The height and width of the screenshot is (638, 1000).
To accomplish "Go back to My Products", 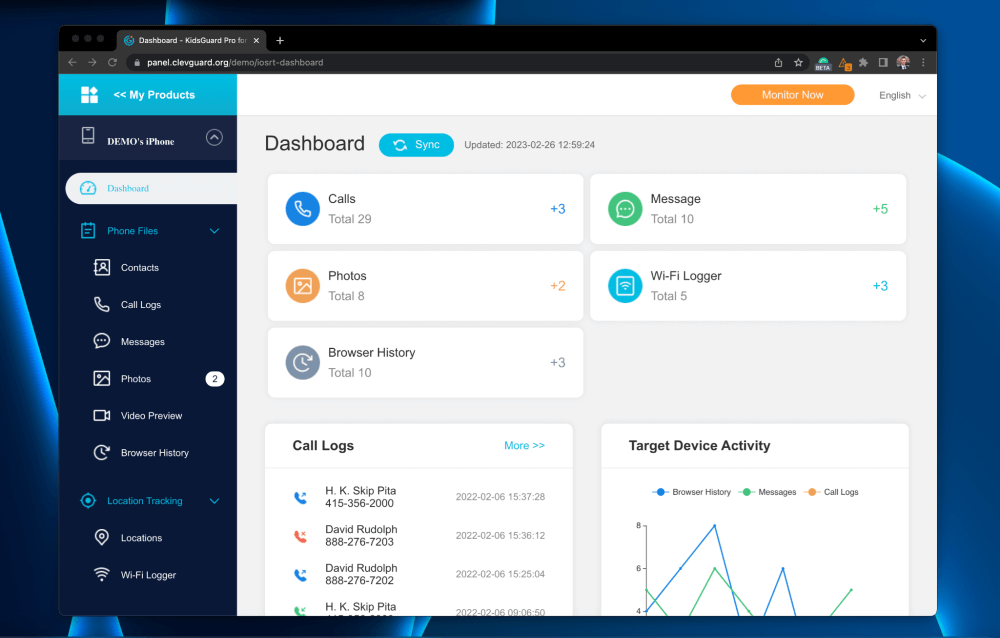I will [x=154, y=94].
